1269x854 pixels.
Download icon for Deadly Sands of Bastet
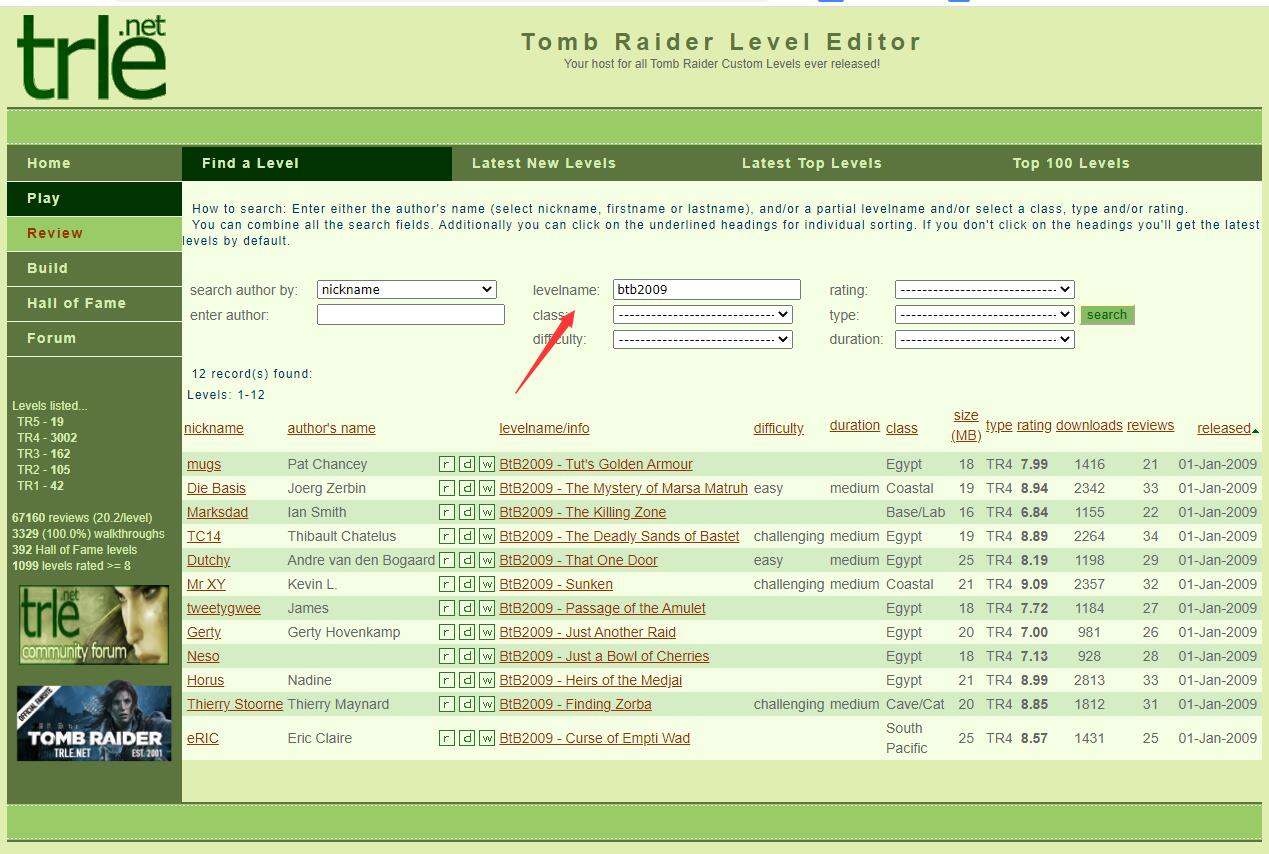pos(467,536)
